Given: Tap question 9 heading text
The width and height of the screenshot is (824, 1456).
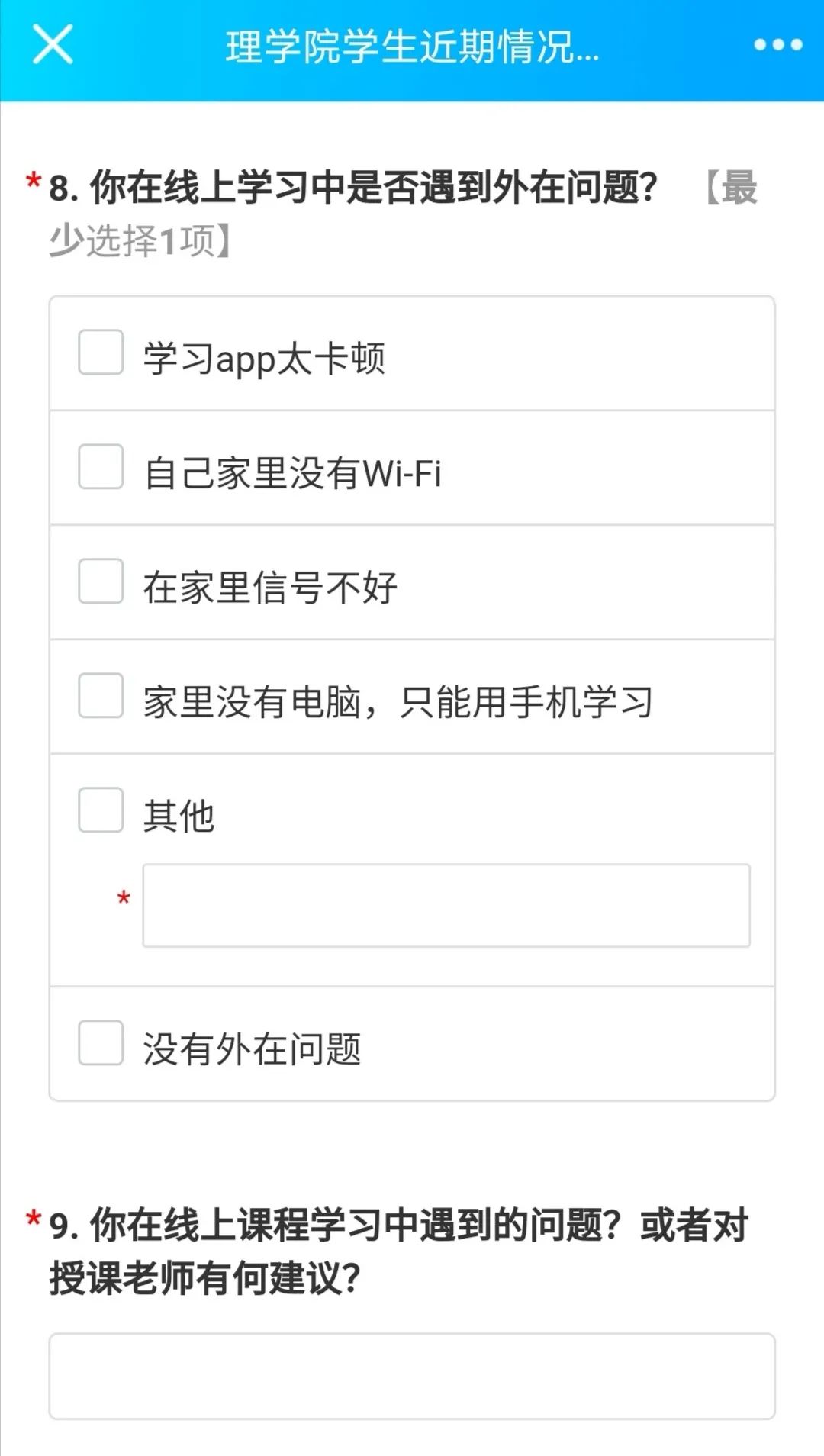Looking at the screenshot, I should (397, 1251).
